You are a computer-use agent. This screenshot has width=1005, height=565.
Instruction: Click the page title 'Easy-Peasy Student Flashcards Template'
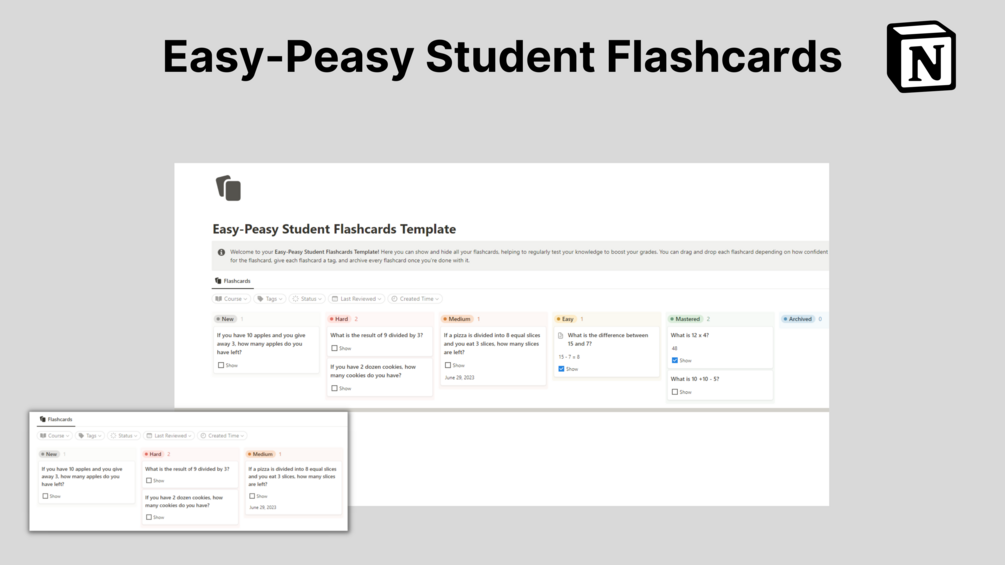[x=334, y=229]
